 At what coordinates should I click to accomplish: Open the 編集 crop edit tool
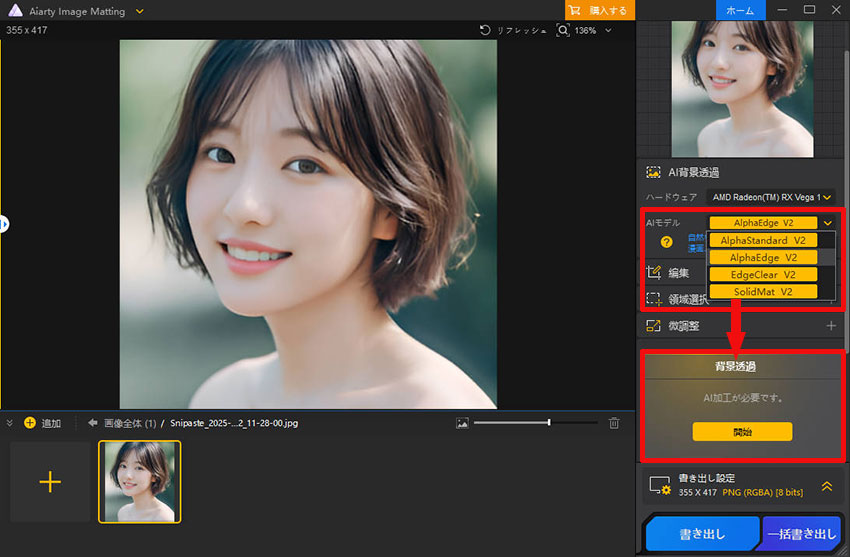click(654, 272)
